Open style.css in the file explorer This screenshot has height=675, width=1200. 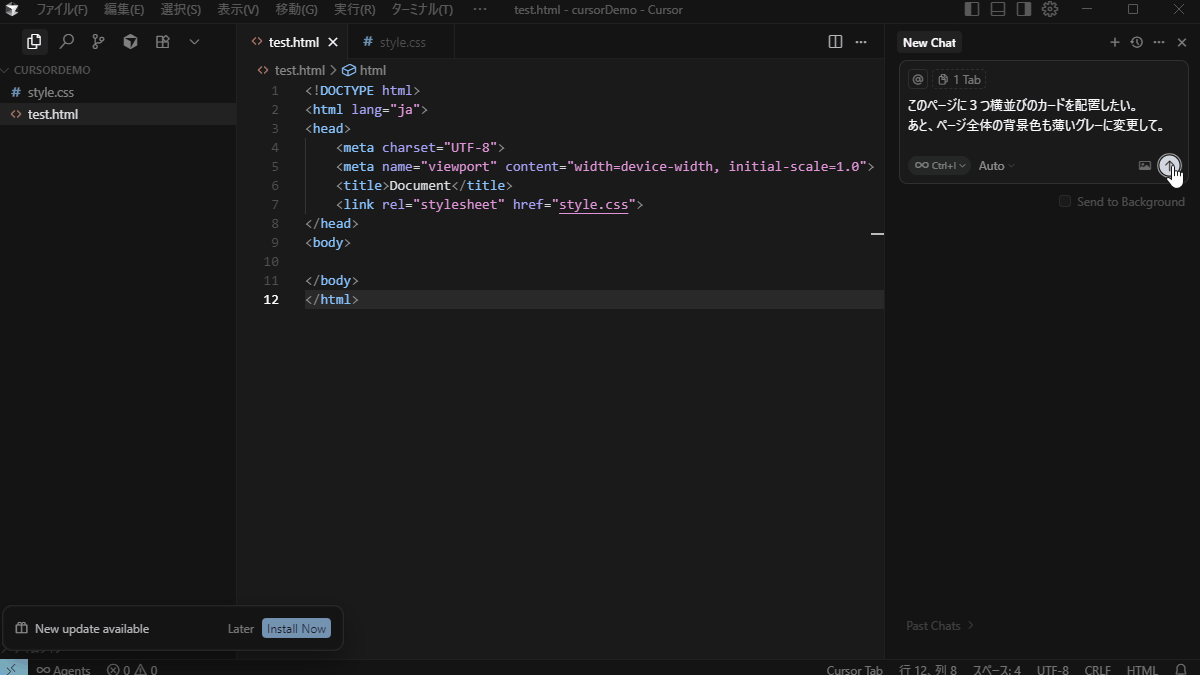click(118, 92)
